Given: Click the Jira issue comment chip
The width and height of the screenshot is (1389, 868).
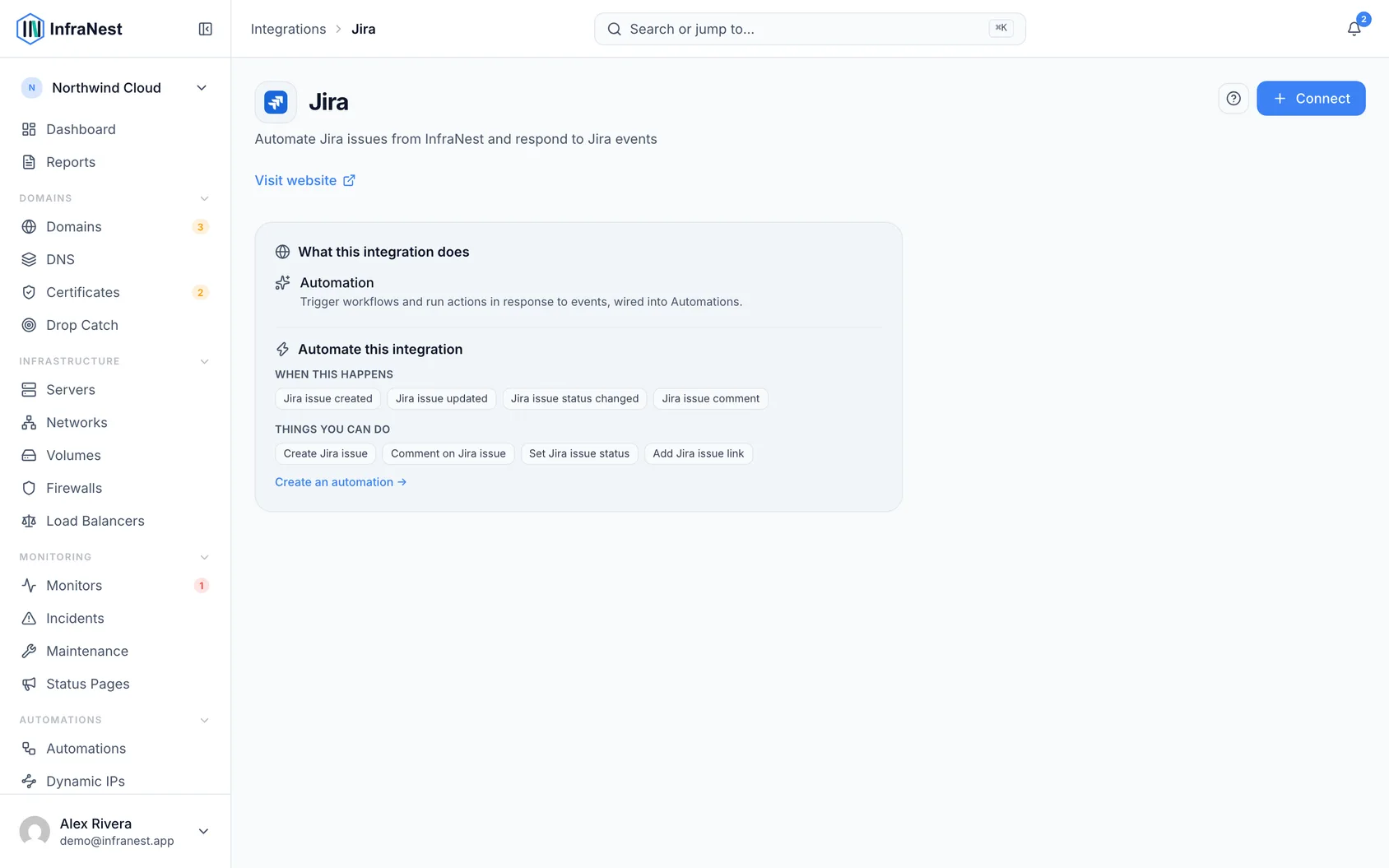Looking at the screenshot, I should point(710,398).
